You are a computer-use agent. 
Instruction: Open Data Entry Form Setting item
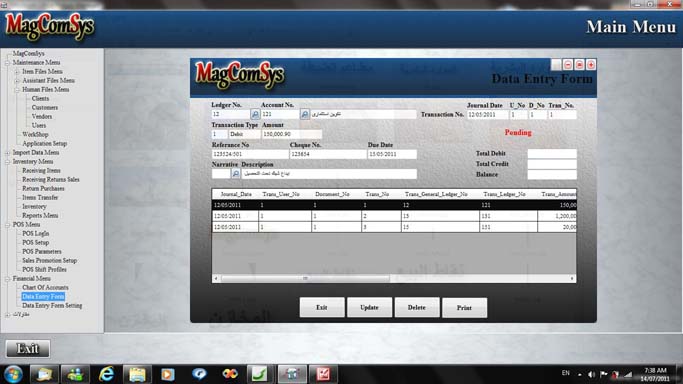pos(52,306)
